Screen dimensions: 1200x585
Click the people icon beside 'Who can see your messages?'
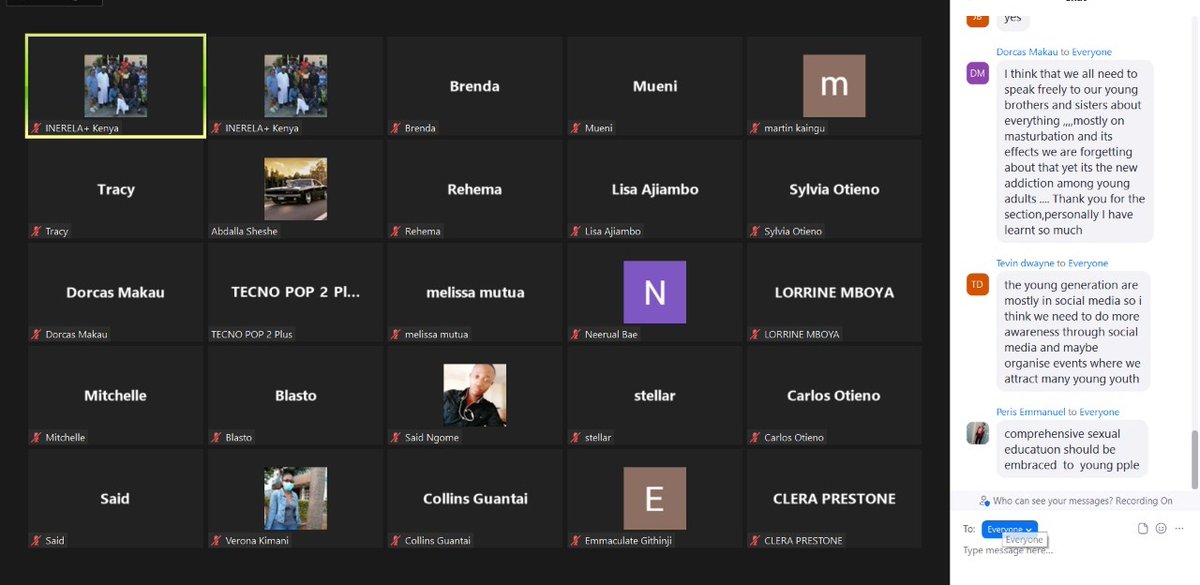(x=985, y=501)
